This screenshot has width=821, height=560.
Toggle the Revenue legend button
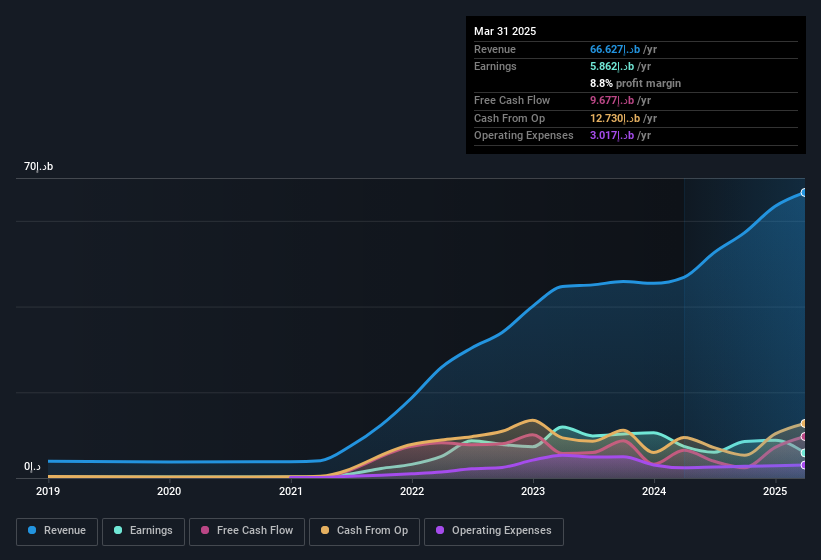point(57,531)
